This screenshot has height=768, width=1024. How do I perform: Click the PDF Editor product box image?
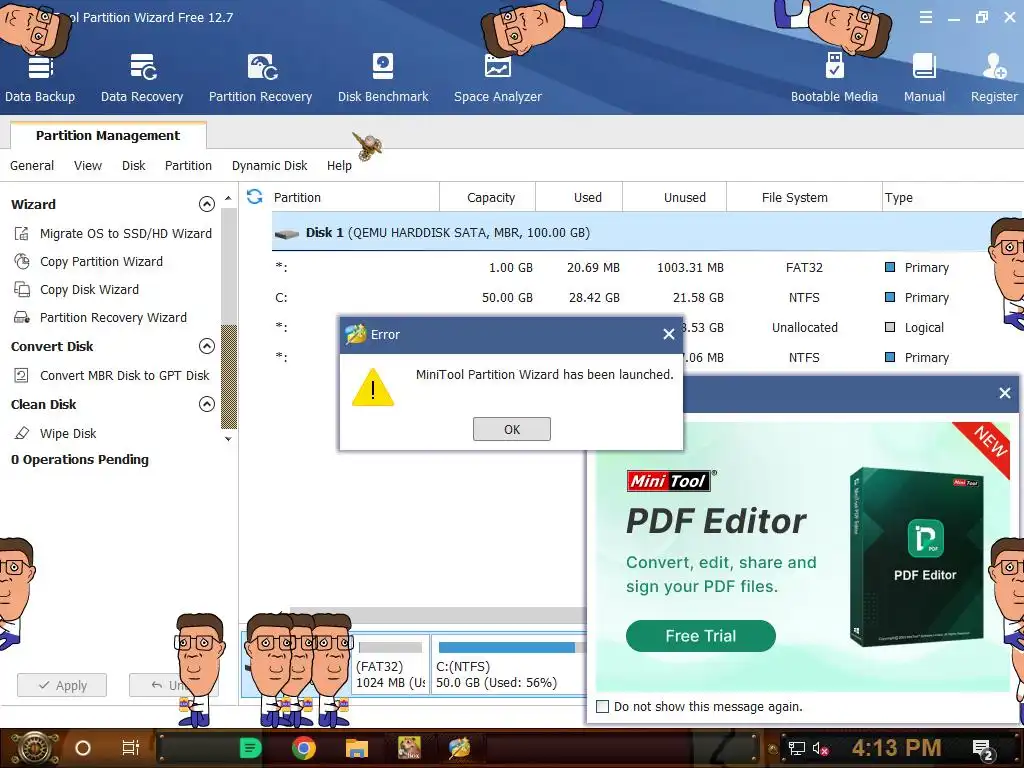pos(917,557)
